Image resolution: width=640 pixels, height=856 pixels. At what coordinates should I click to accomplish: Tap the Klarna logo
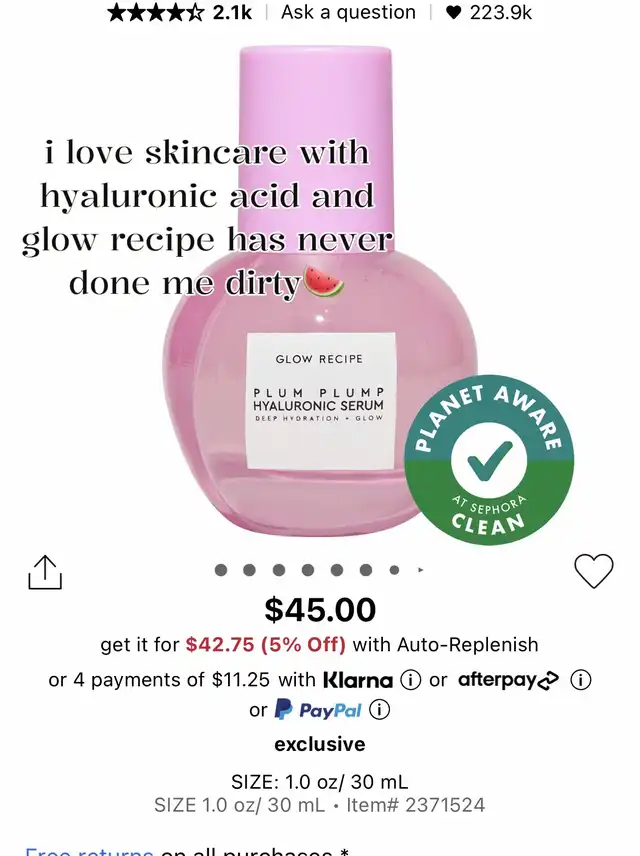coord(358,680)
